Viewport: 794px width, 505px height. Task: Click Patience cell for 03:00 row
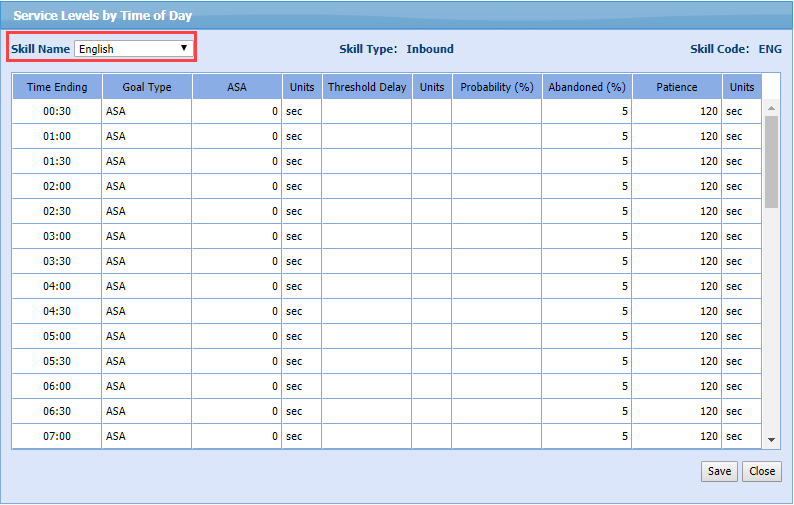[x=676, y=236]
